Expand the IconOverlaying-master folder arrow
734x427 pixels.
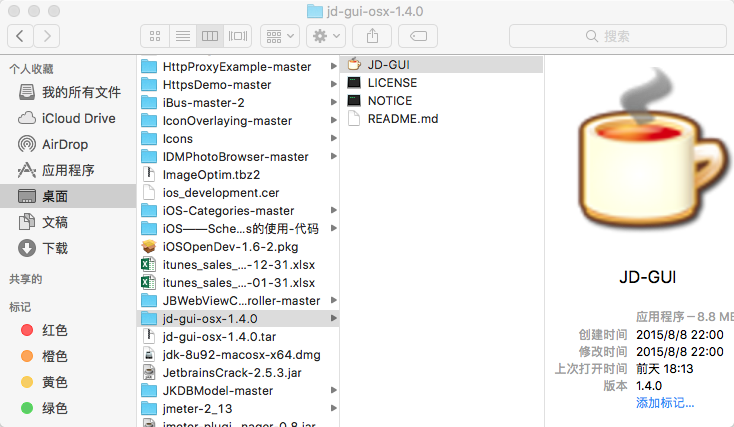(333, 120)
